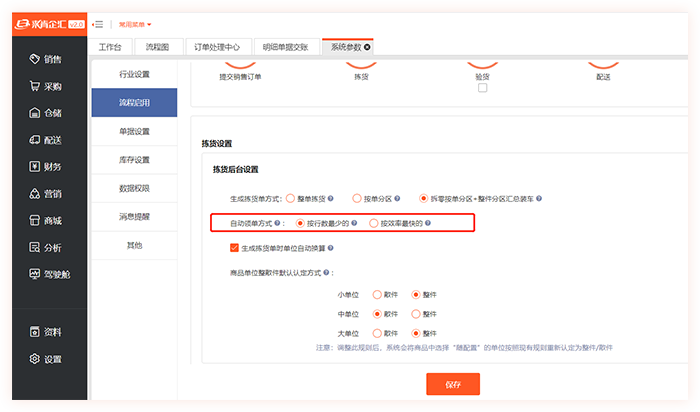Open the 配送 delivery module

point(46,140)
